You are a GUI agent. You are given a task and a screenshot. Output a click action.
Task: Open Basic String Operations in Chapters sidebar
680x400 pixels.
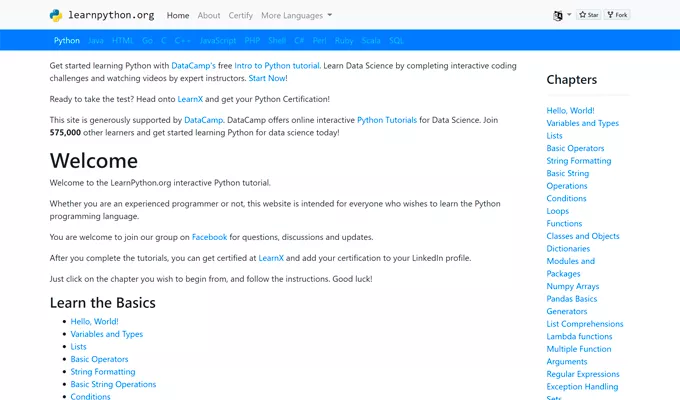[x=567, y=180]
